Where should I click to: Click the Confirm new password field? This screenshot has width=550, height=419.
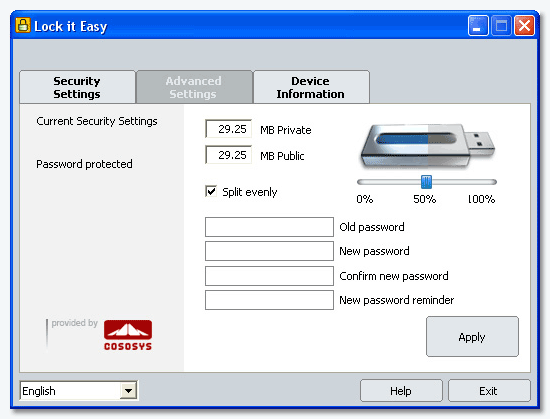pyautogui.click(x=269, y=276)
